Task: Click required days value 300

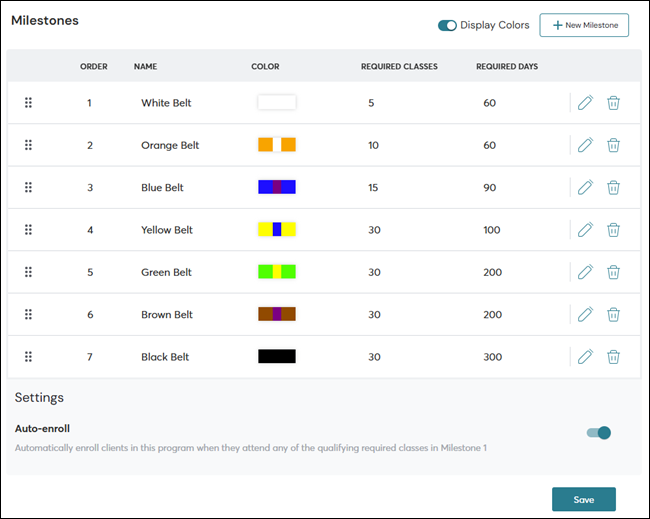Action: coord(492,357)
